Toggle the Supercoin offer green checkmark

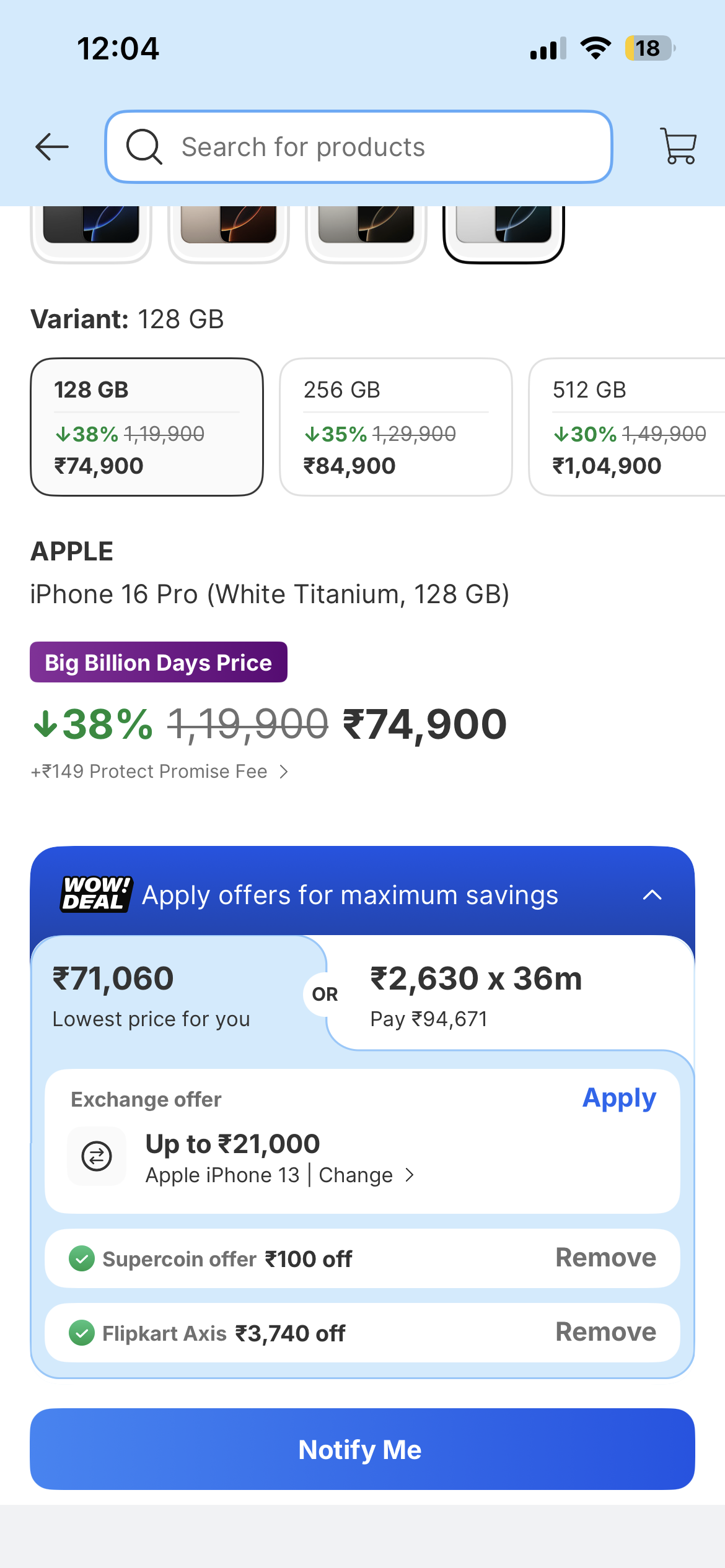[x=82, y=1259]
